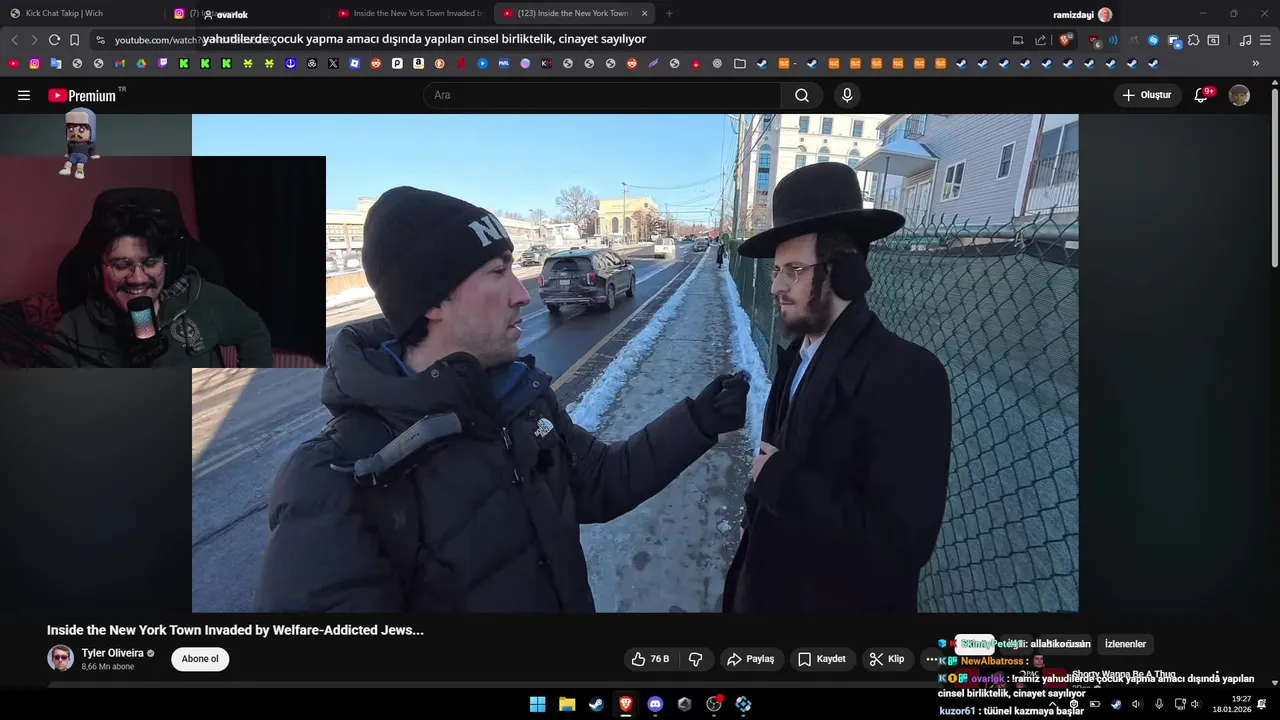
Task: Like the video with 76 B likes
Action: pyautogui.click(x=650, y=659)
